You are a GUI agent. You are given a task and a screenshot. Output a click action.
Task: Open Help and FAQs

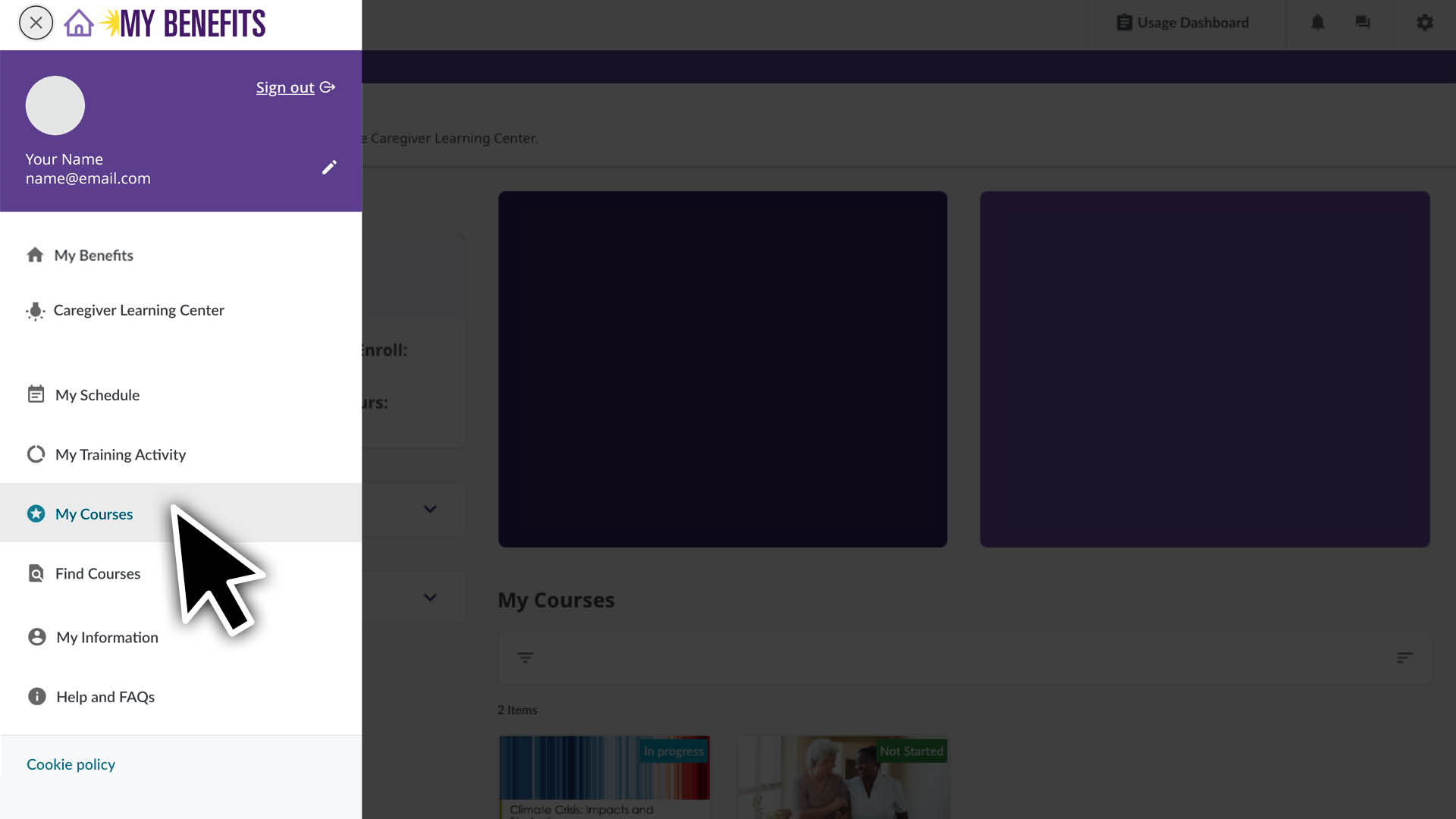105,696
